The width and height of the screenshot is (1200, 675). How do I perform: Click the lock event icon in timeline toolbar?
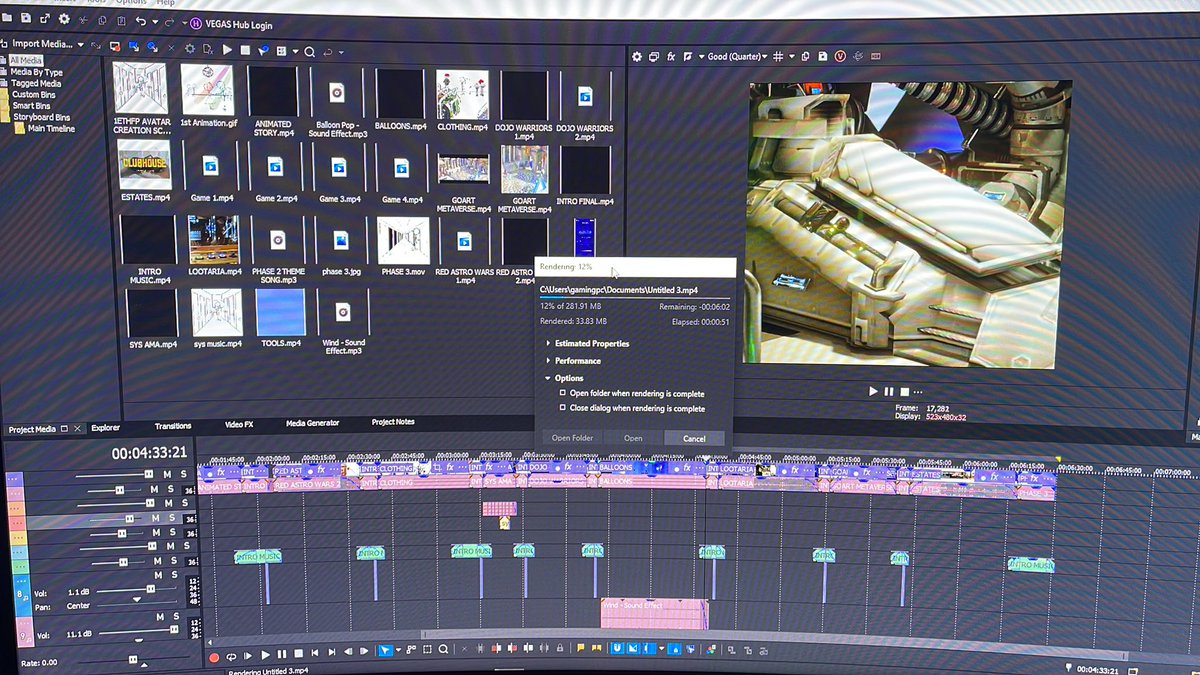(560, 648)
